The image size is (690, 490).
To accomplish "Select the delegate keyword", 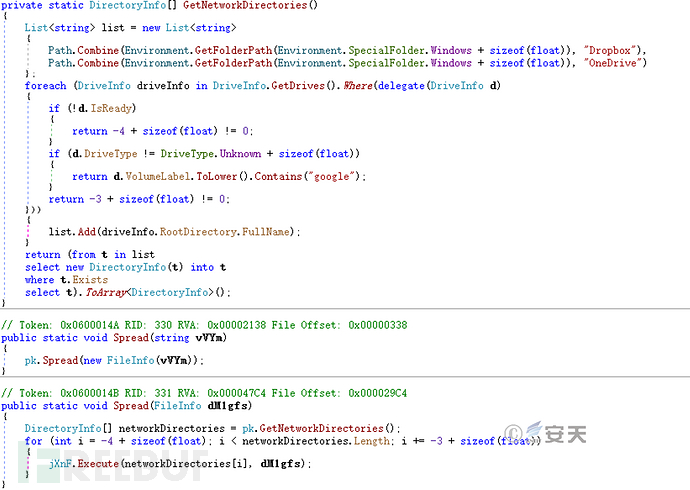I will click(x=401, y=86).
